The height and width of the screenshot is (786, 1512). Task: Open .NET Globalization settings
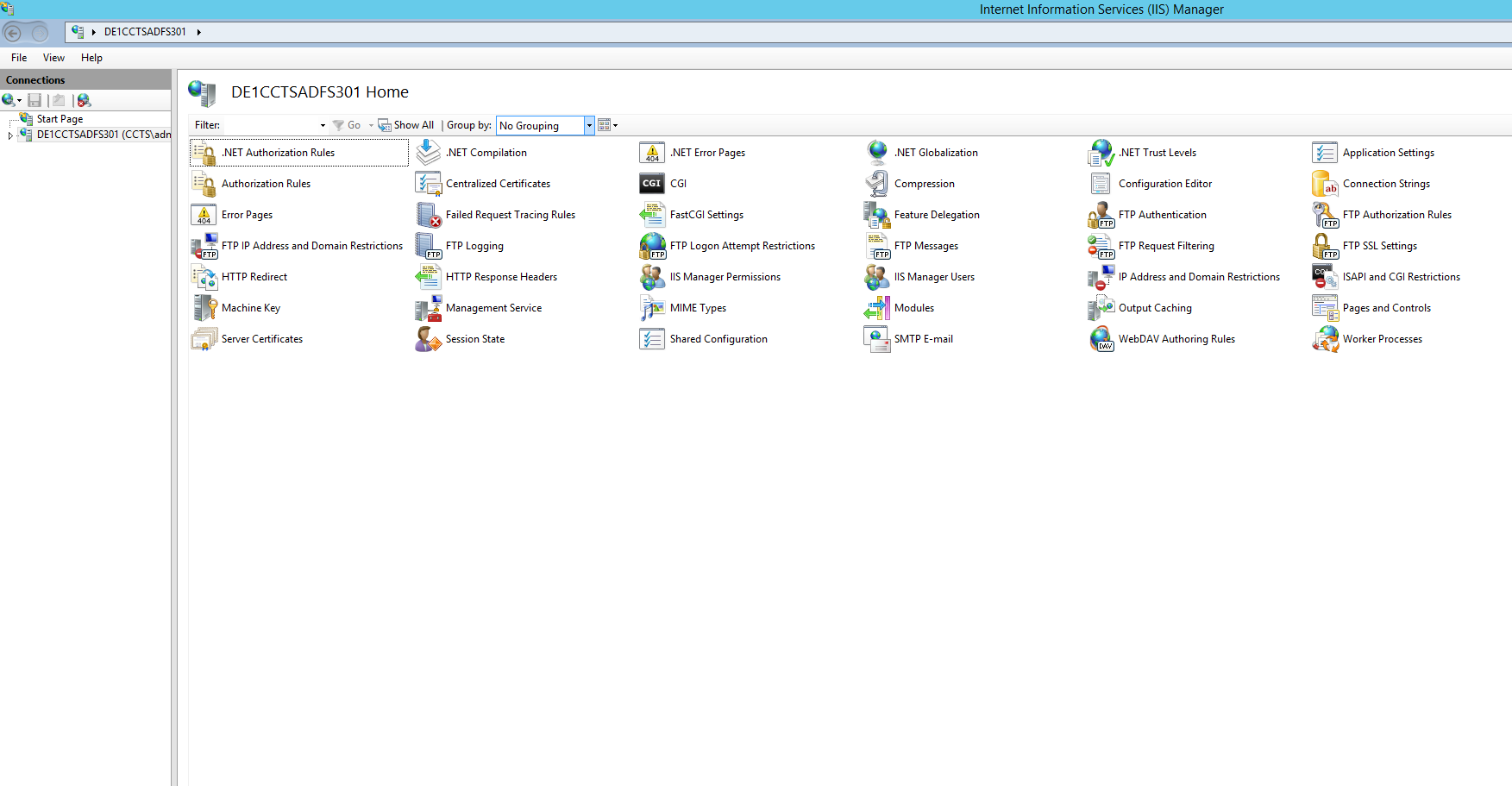pos(921,153)
